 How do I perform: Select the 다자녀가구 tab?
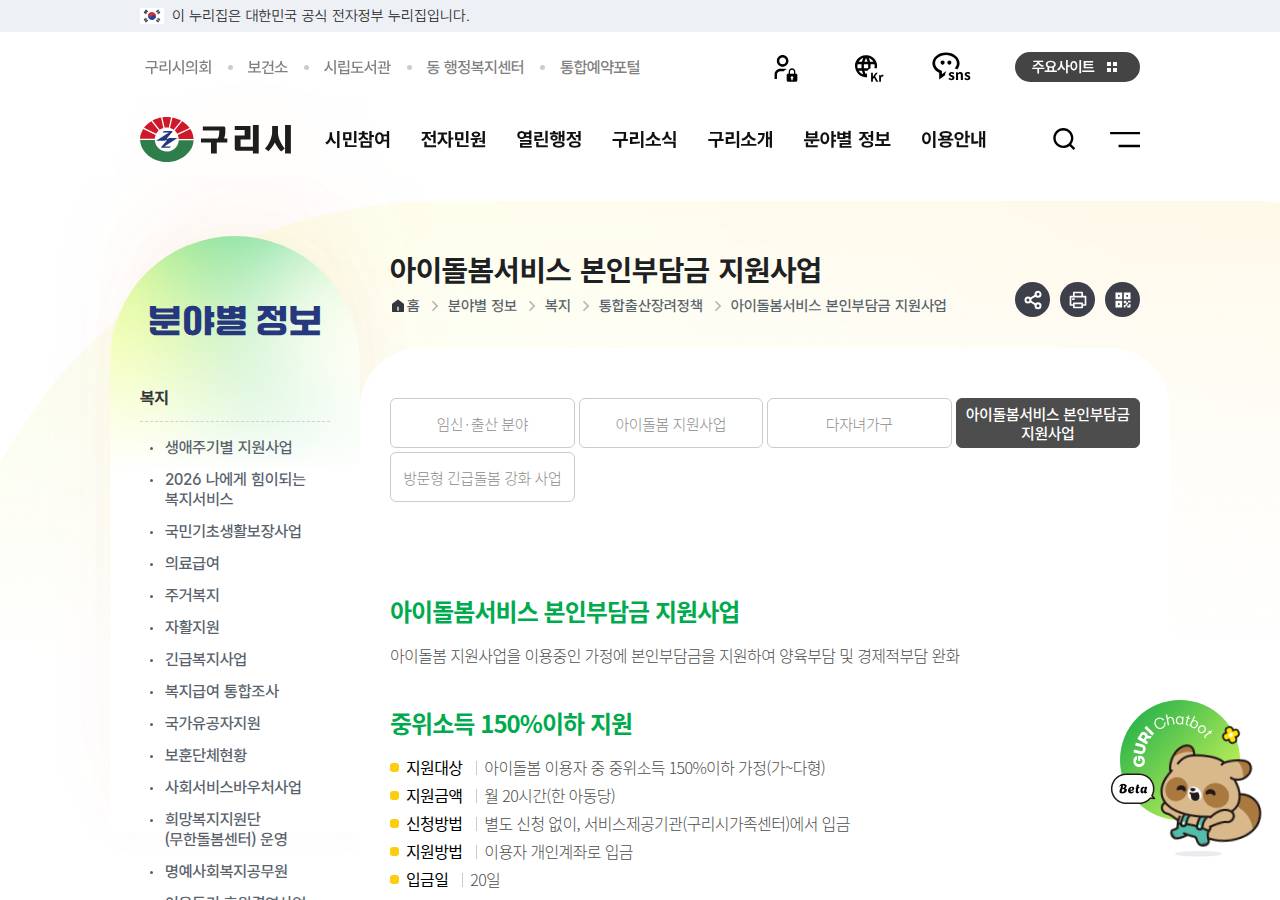[859, 423]
